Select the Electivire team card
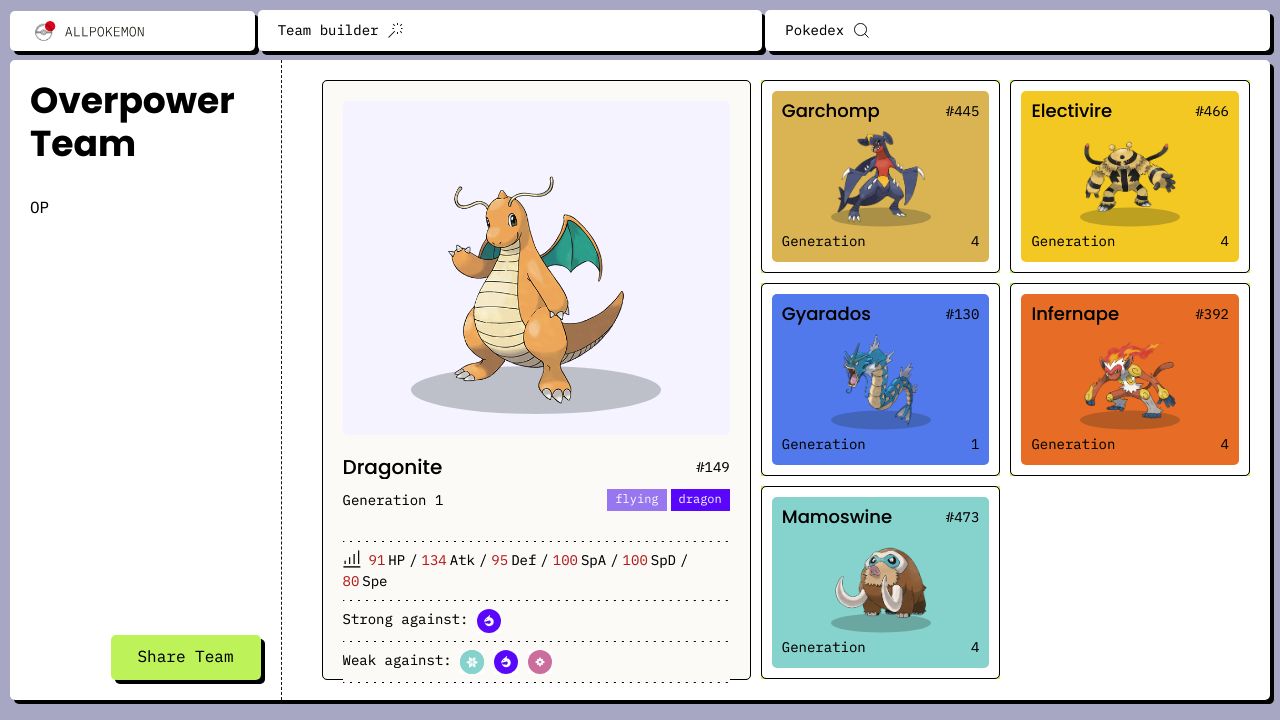 (x=1129, y=176)
